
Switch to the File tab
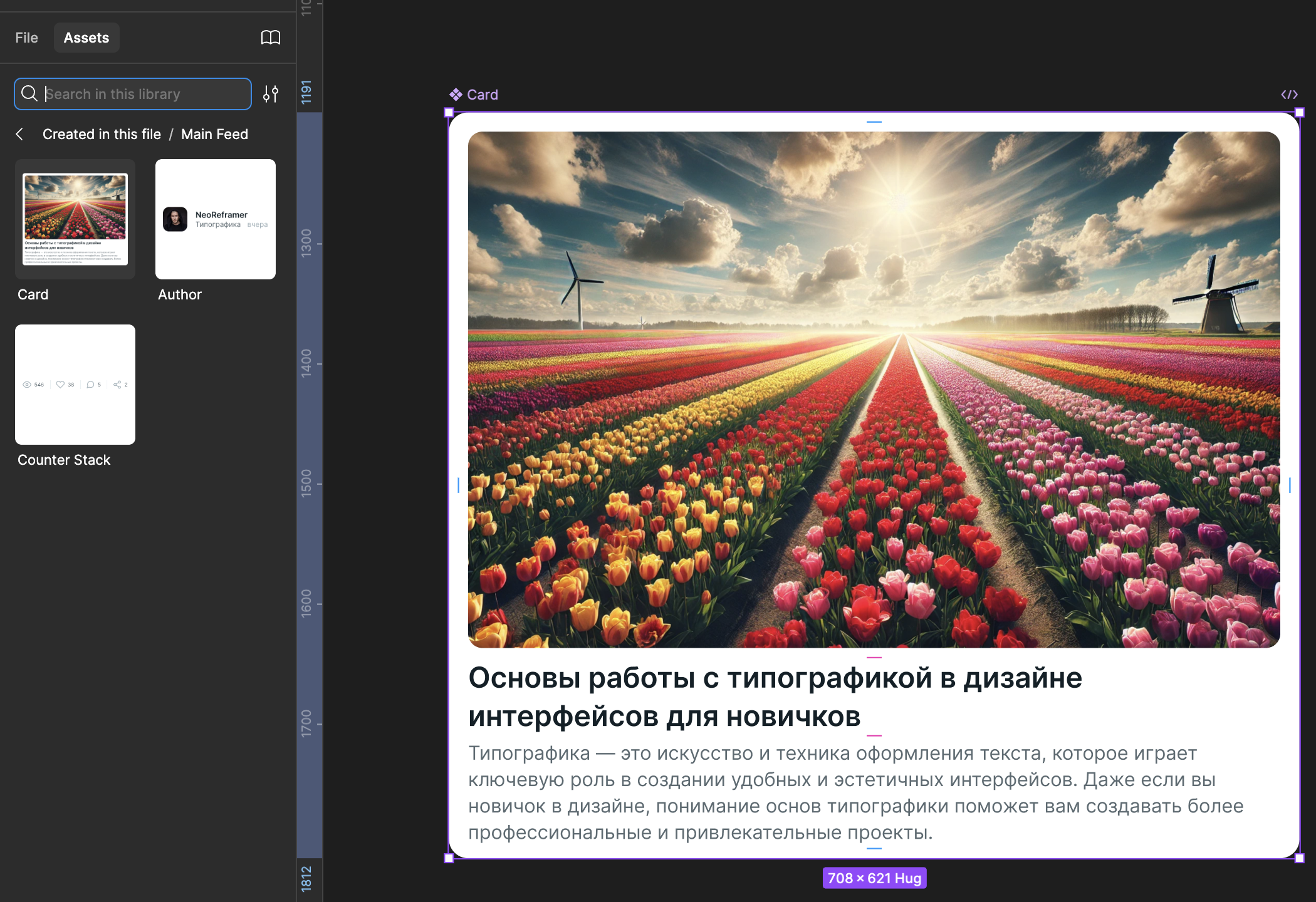[26, 38]
